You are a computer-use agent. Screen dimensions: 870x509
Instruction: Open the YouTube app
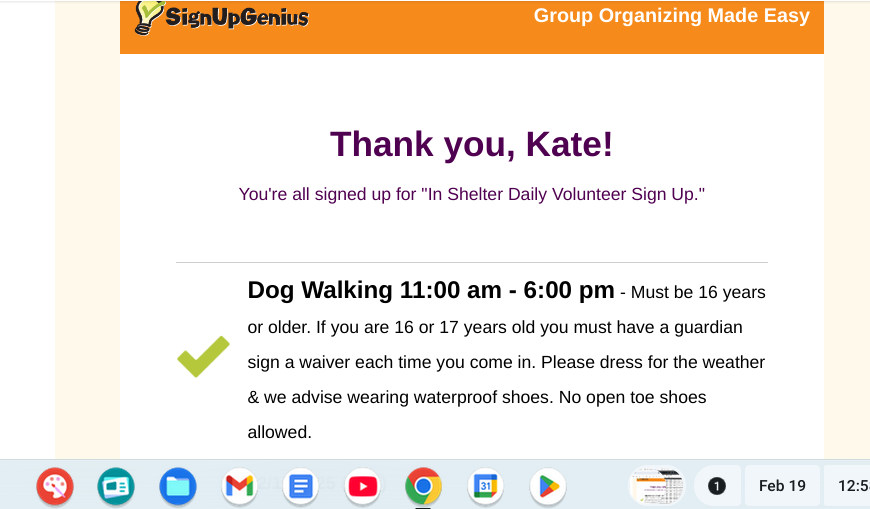point(362,487)
